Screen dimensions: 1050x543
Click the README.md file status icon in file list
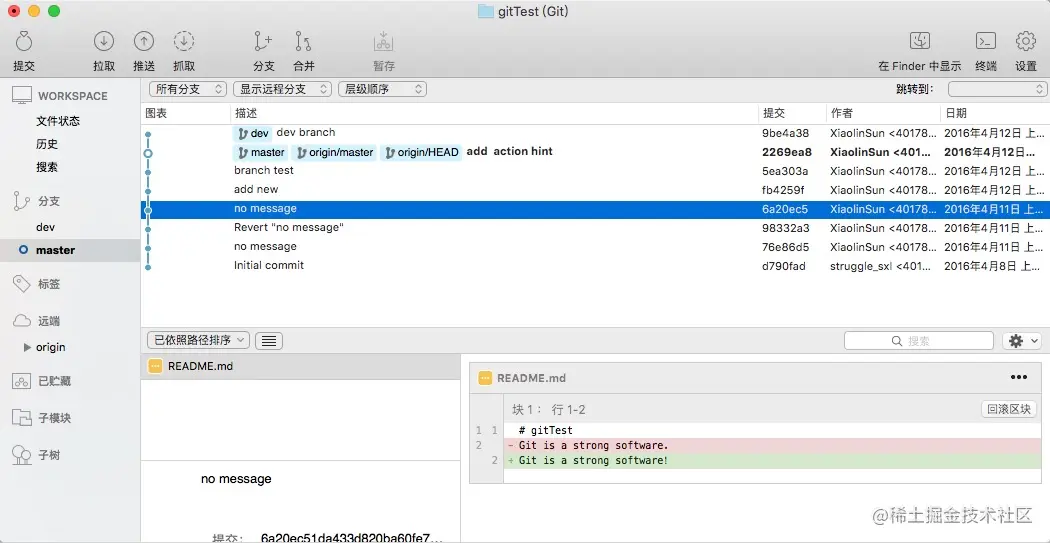(155, 366)
